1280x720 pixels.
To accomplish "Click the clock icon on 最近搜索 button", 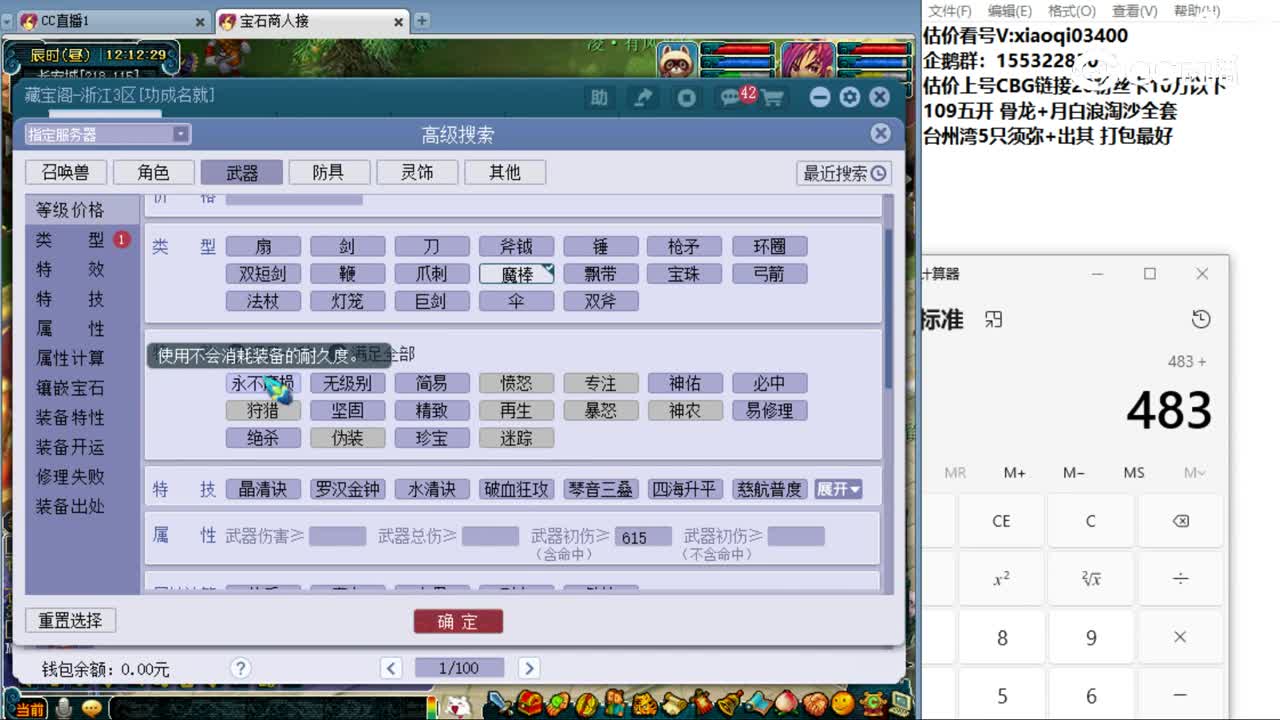I will (878, 173).
